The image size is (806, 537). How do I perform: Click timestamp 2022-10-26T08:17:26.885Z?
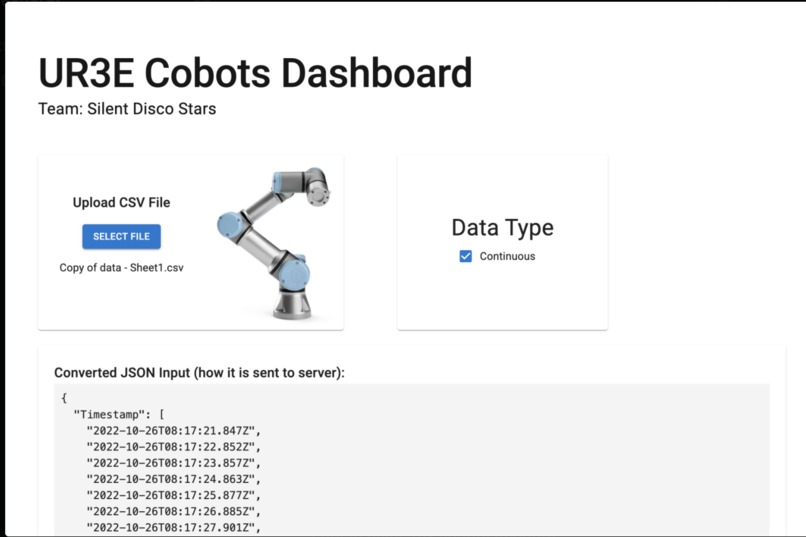click(174, 511)
